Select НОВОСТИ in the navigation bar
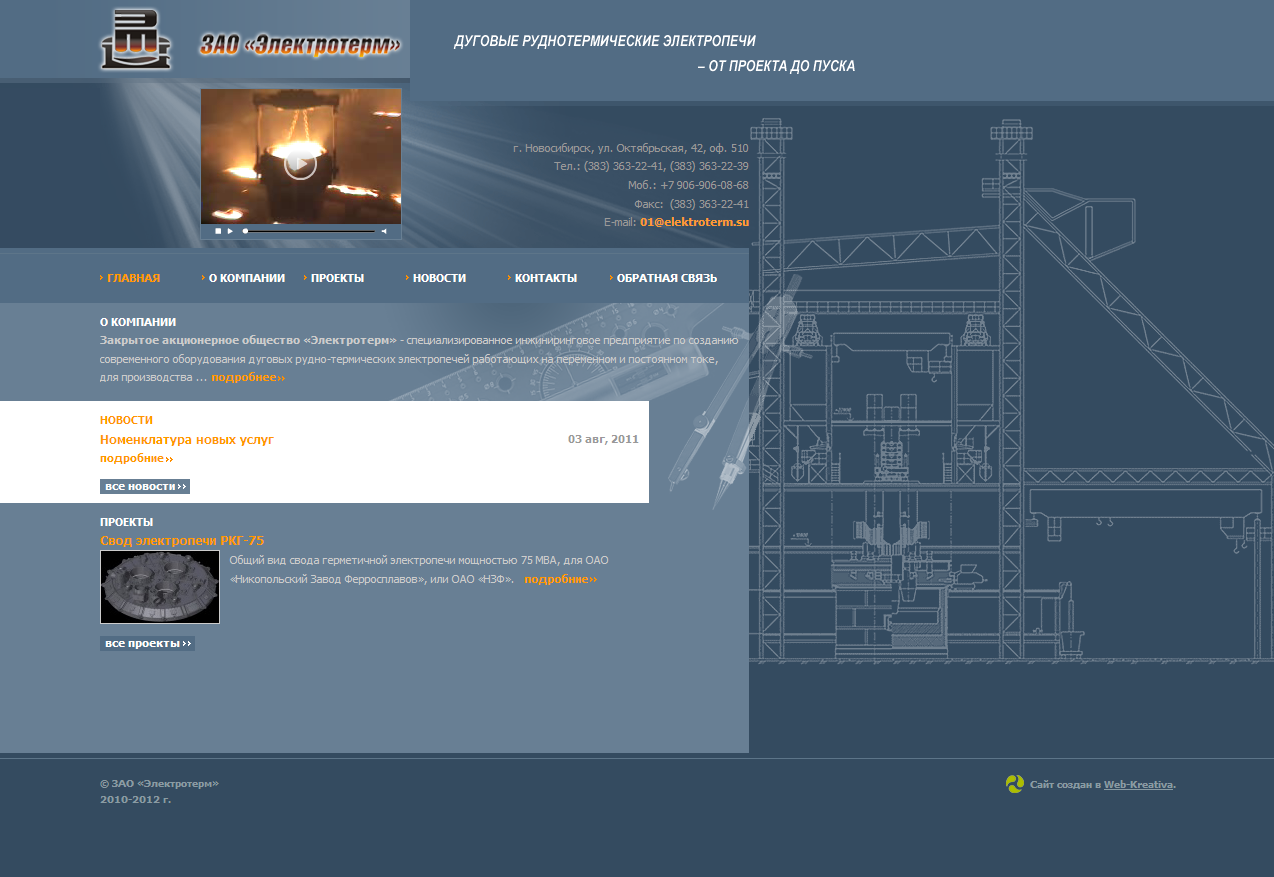Image resolution: width=1274 pixels, height=877 pixels. (439, 278)
